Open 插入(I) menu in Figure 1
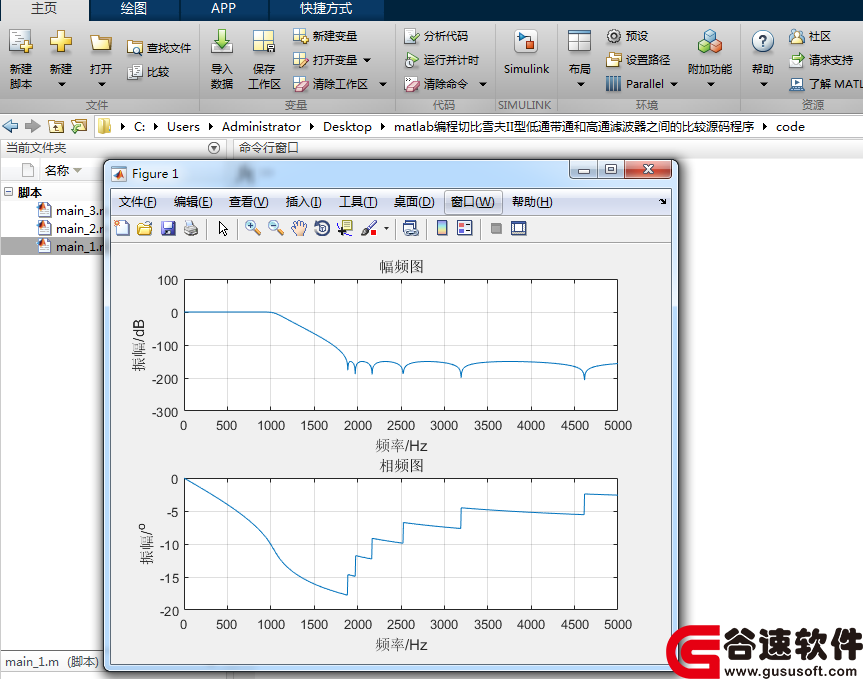 (304, 202)
